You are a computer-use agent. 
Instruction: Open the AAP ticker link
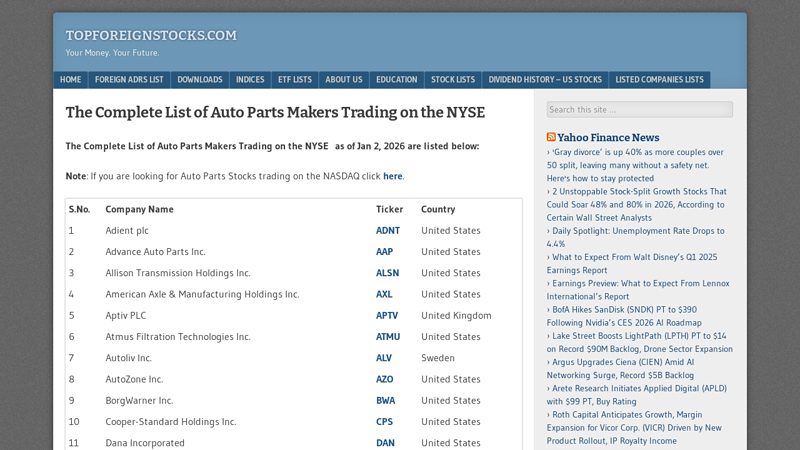pos(384,252)
